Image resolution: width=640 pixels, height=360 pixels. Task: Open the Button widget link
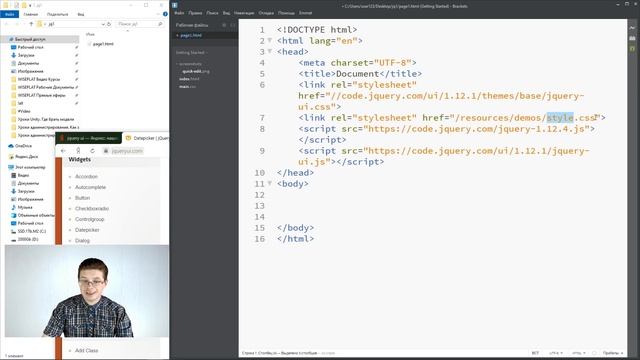(x=82, y=198)
